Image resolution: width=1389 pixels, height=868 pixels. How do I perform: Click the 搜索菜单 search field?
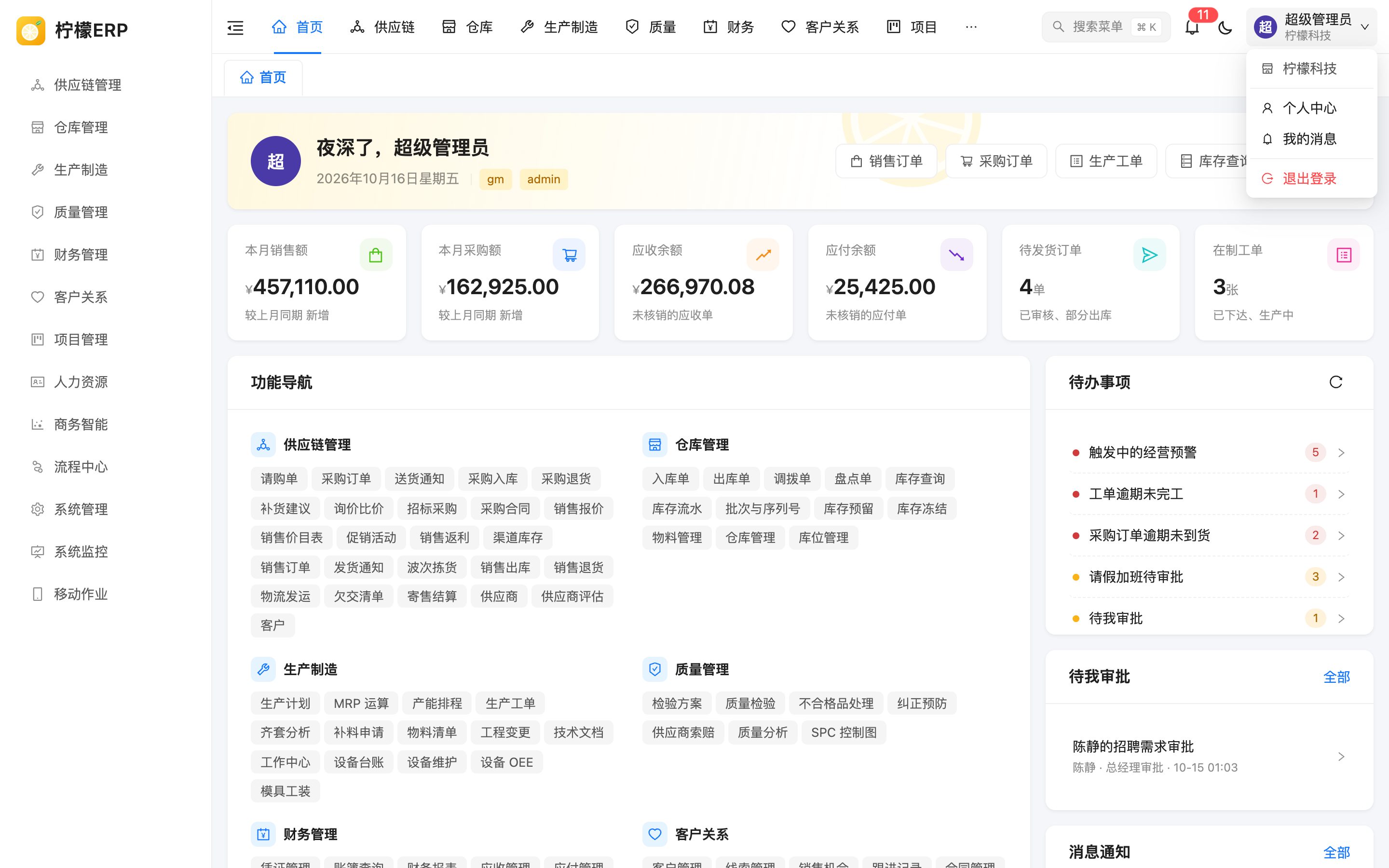click(x=1105, y=27)
